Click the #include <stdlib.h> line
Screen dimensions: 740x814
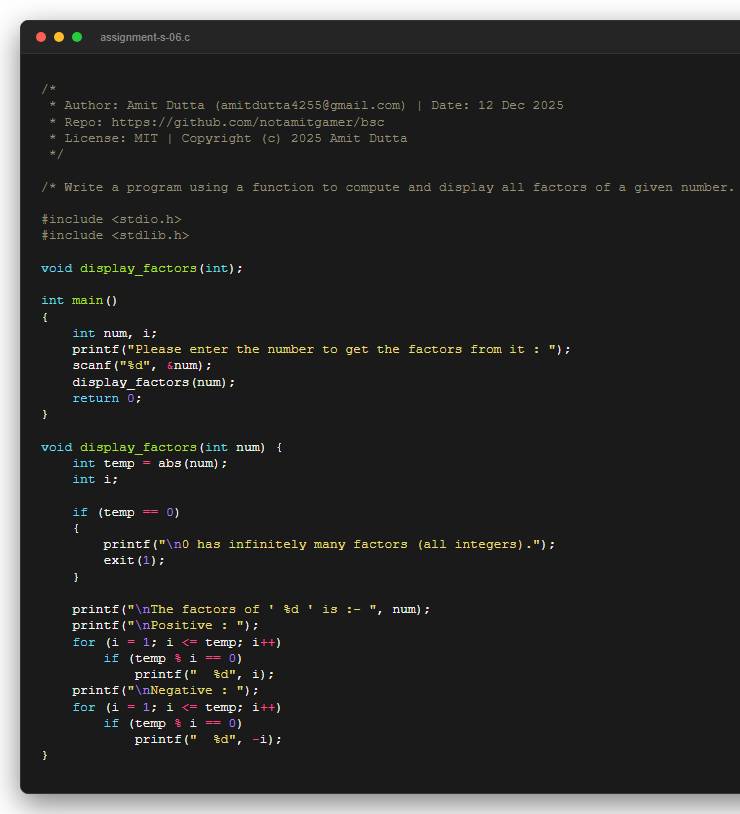coord(115,235)
